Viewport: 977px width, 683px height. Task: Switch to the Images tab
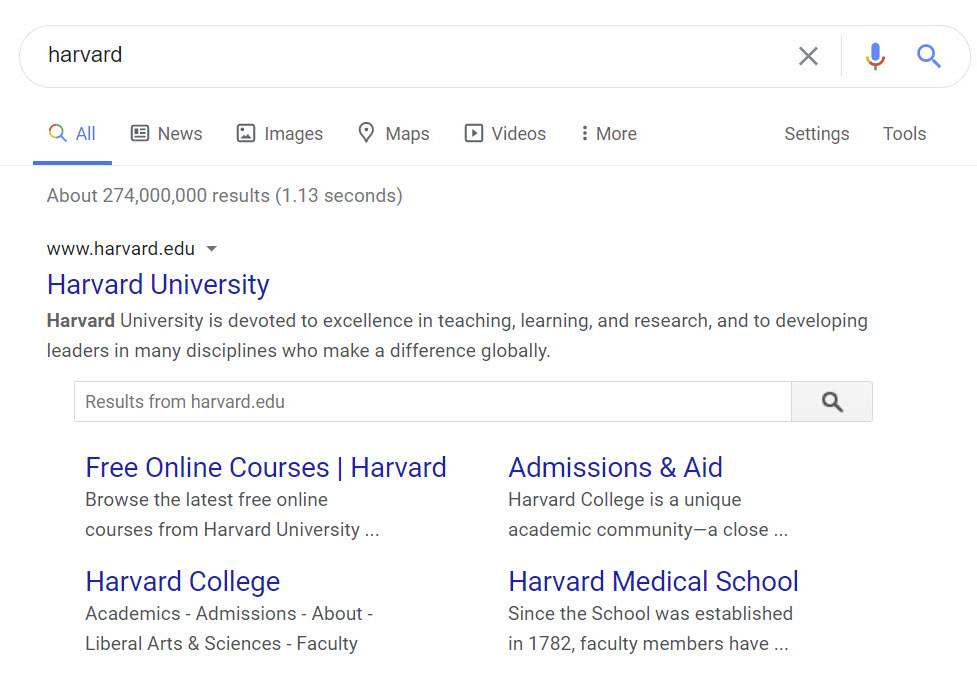[x=279, y=134]
